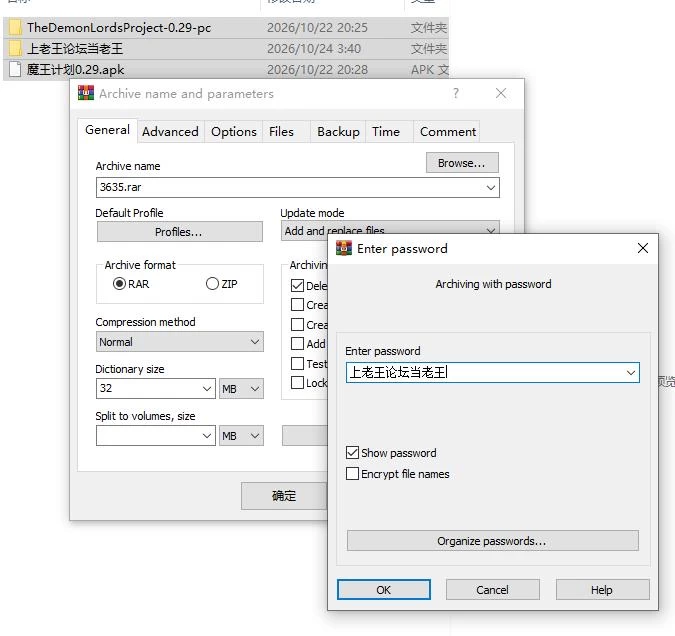This screenshot has width=675, height=636.
Task: Select the RAR archive format
Action: click(119, 284)
